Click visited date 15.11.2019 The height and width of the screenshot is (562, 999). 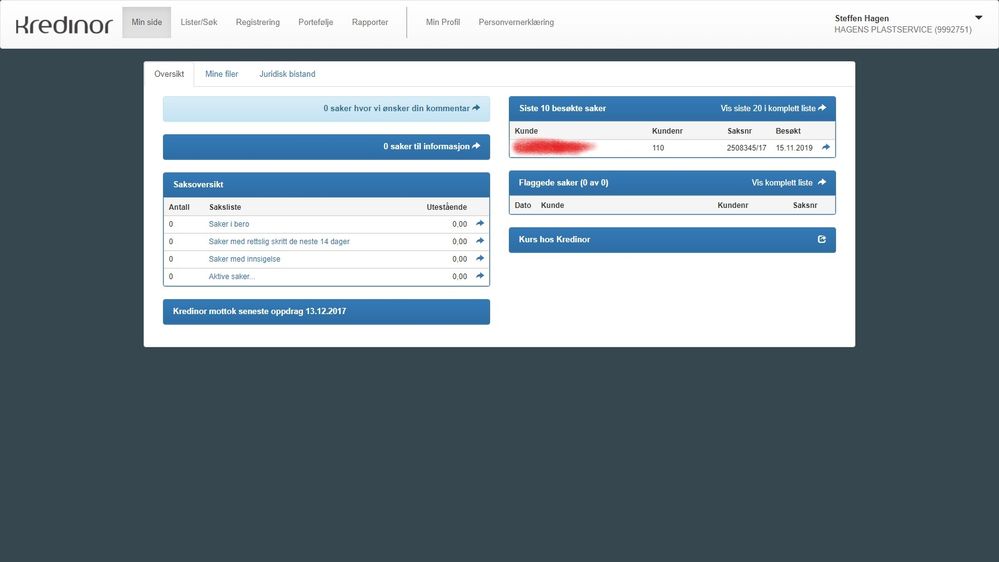pos(794,148)
